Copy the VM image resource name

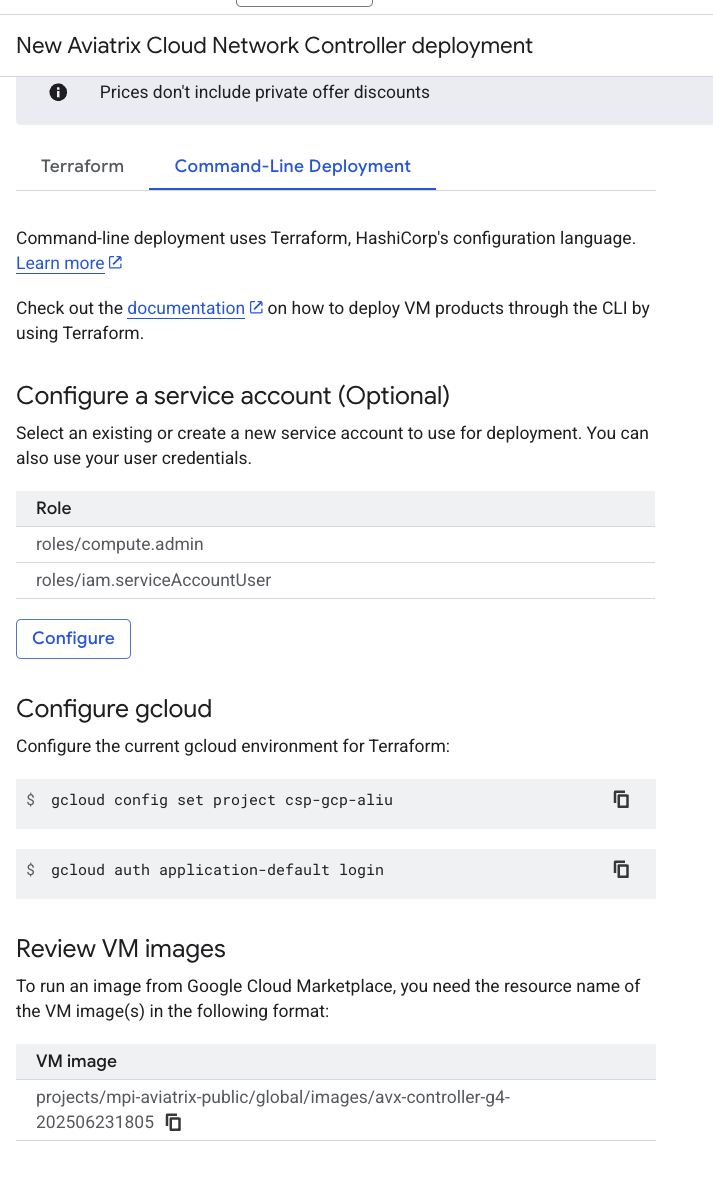click(174, 1122)
